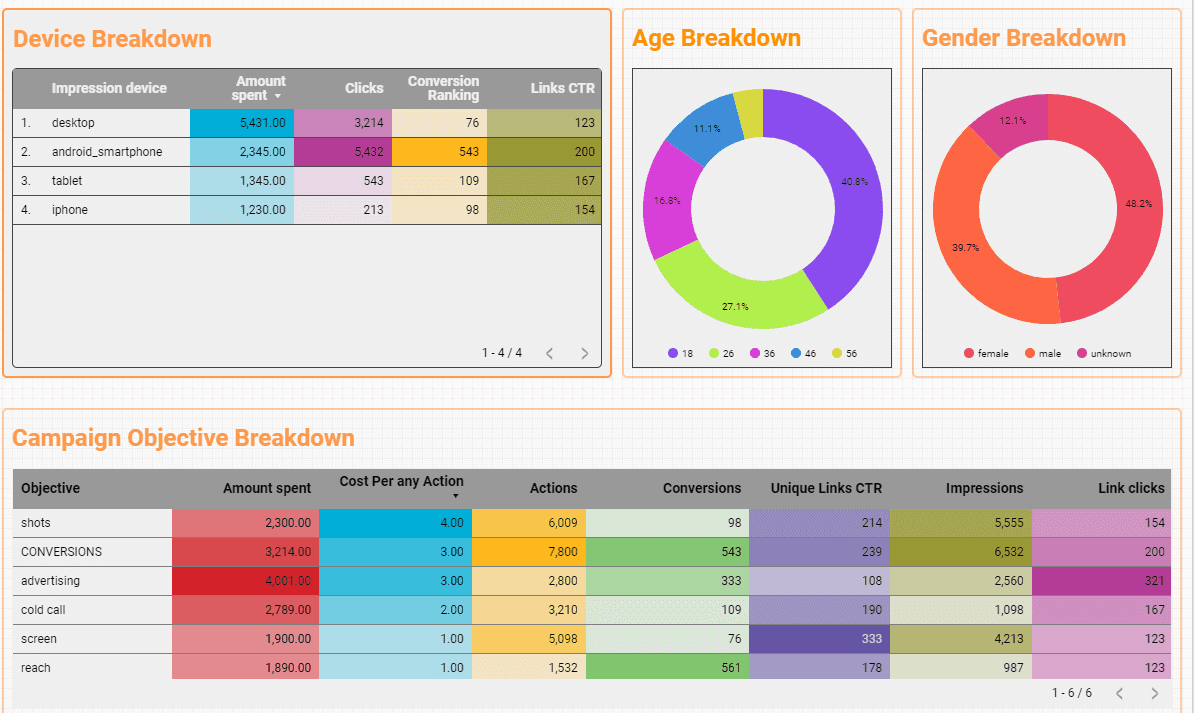Click Campaign table Amount spent header
The height and width of the screenshot is (713, 1194).
pyautogui.click(x=267, y=488)
